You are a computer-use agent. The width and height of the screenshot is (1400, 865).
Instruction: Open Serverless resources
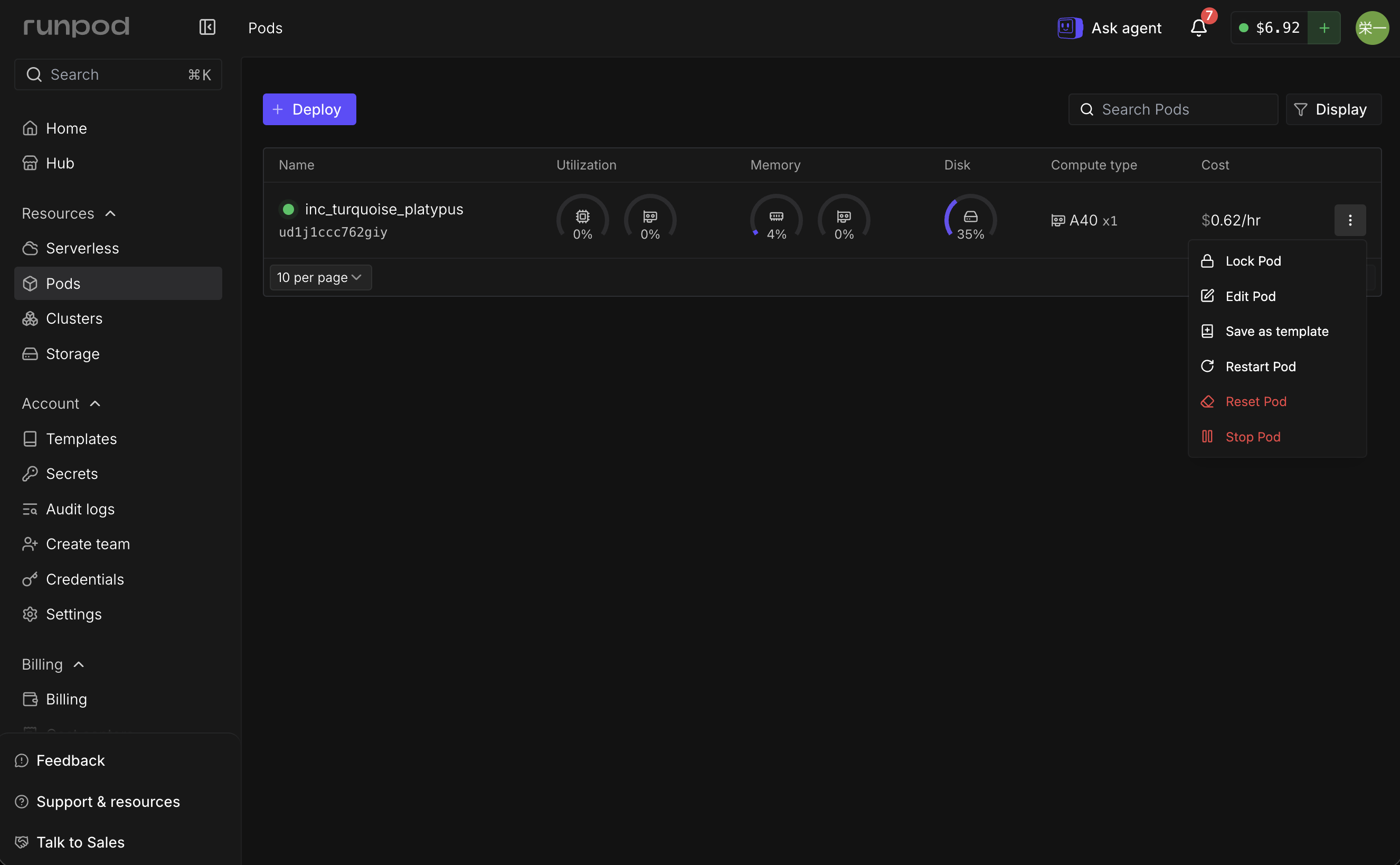click(118, 248)
